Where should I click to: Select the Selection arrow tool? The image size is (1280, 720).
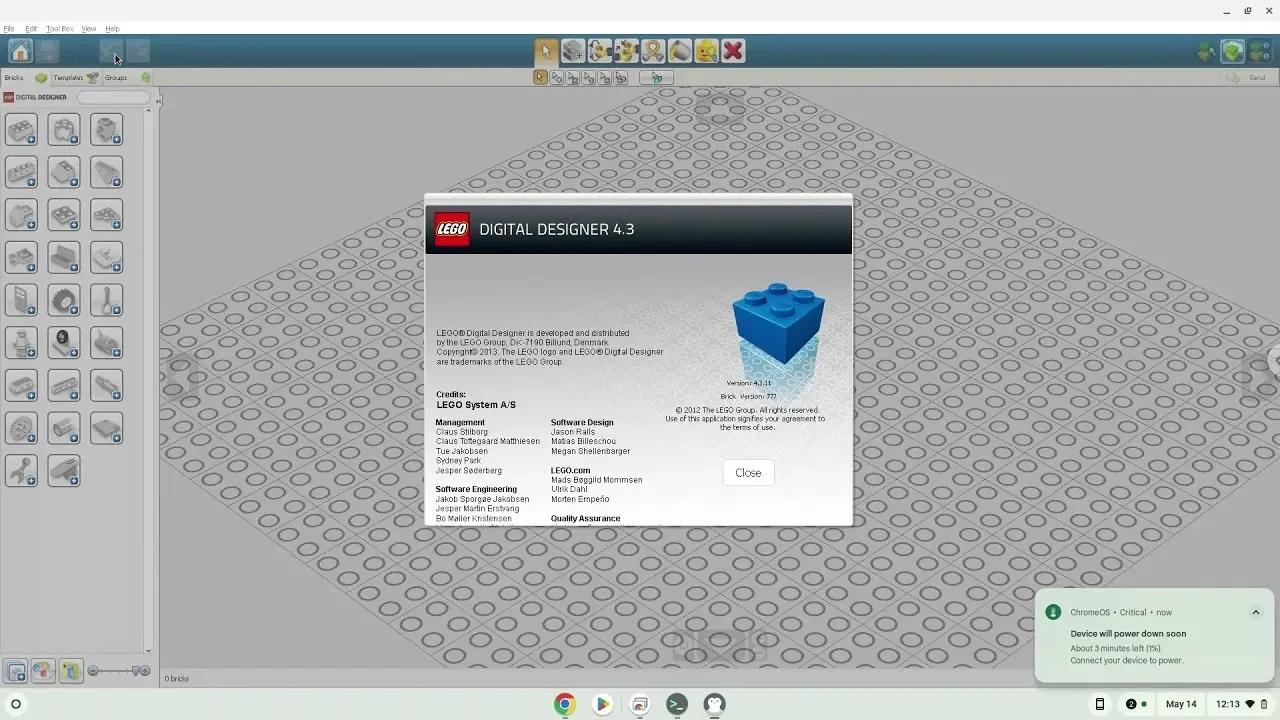click(x=546, y=51)
